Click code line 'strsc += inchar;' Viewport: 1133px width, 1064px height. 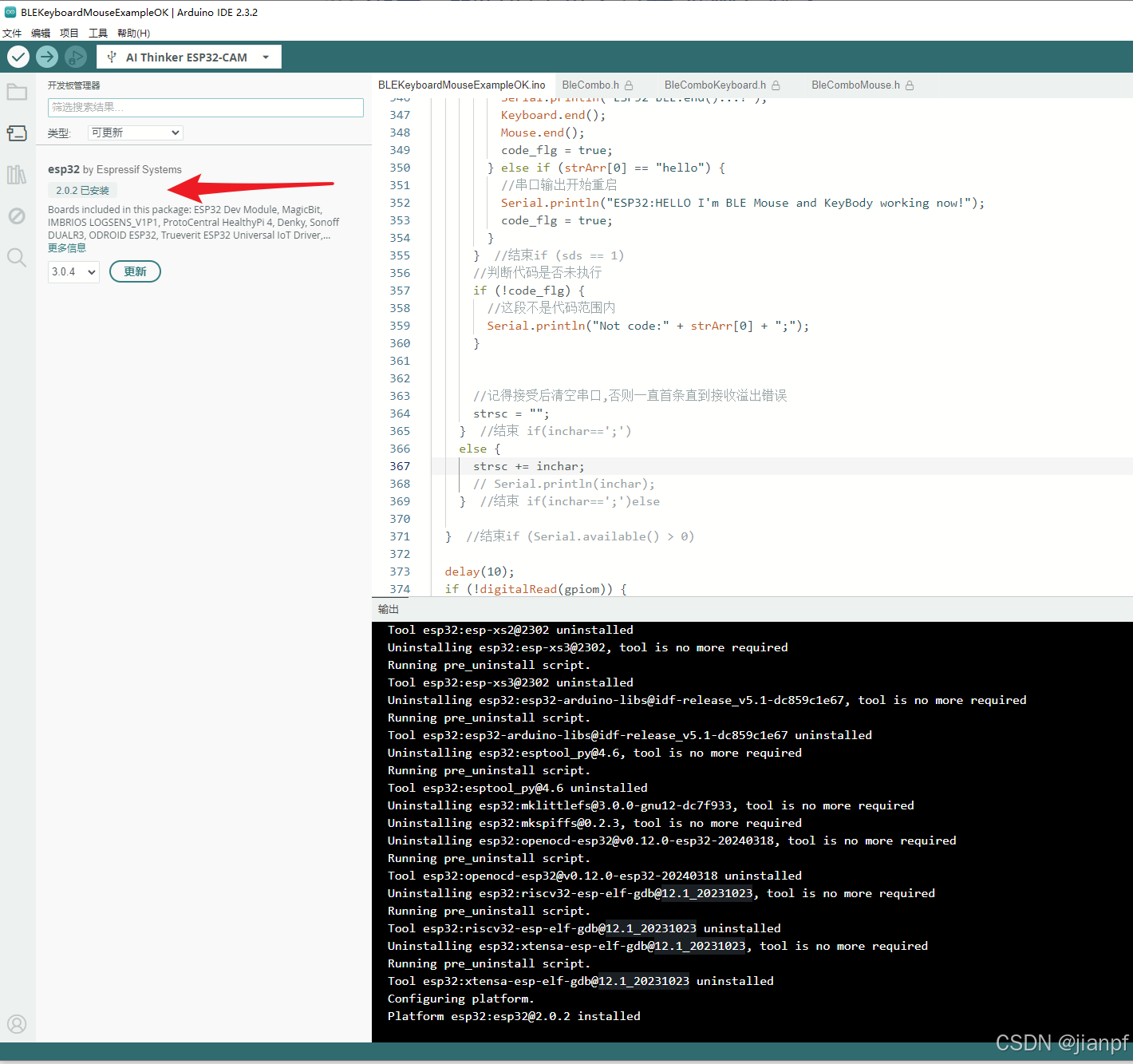(528, 466)
